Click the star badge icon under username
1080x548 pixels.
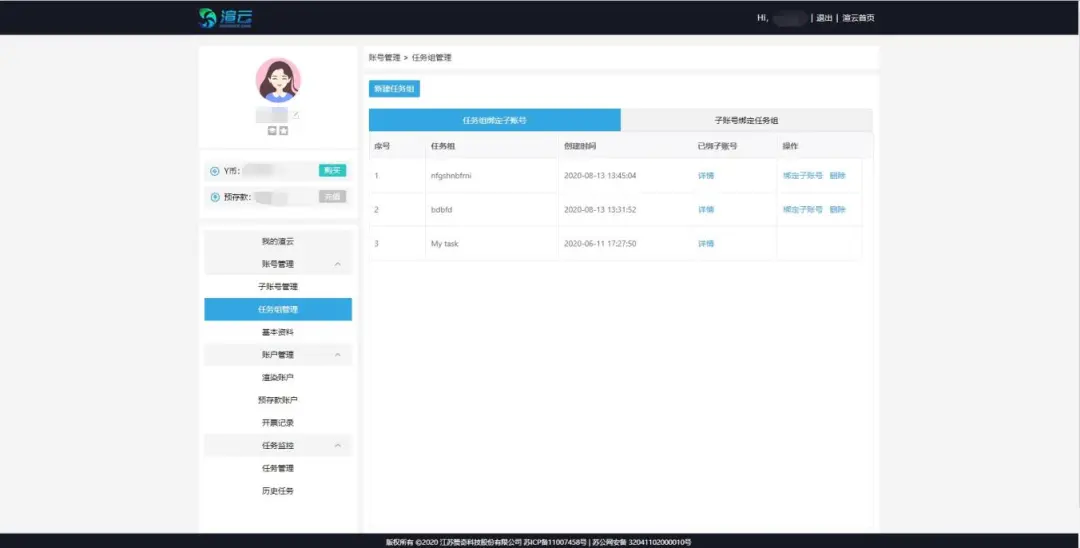(284, 130)
